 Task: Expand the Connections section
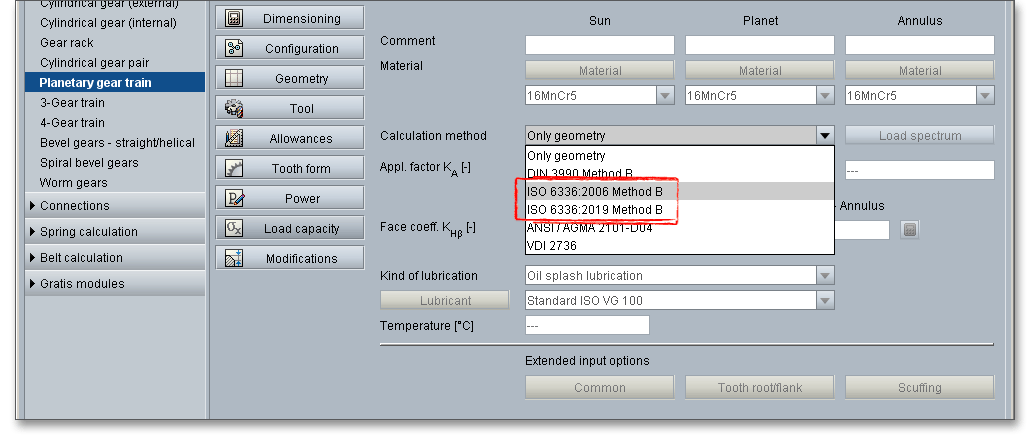click(x=33, y=206)
